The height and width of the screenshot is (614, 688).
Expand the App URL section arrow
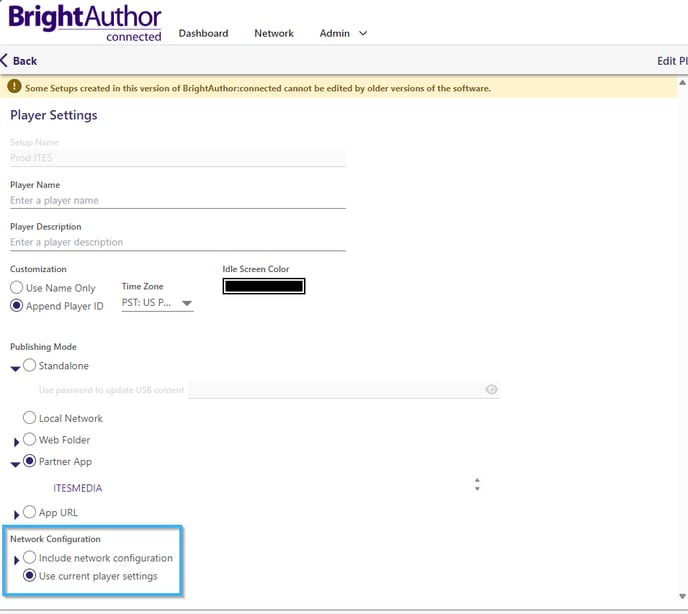point(16,515)
